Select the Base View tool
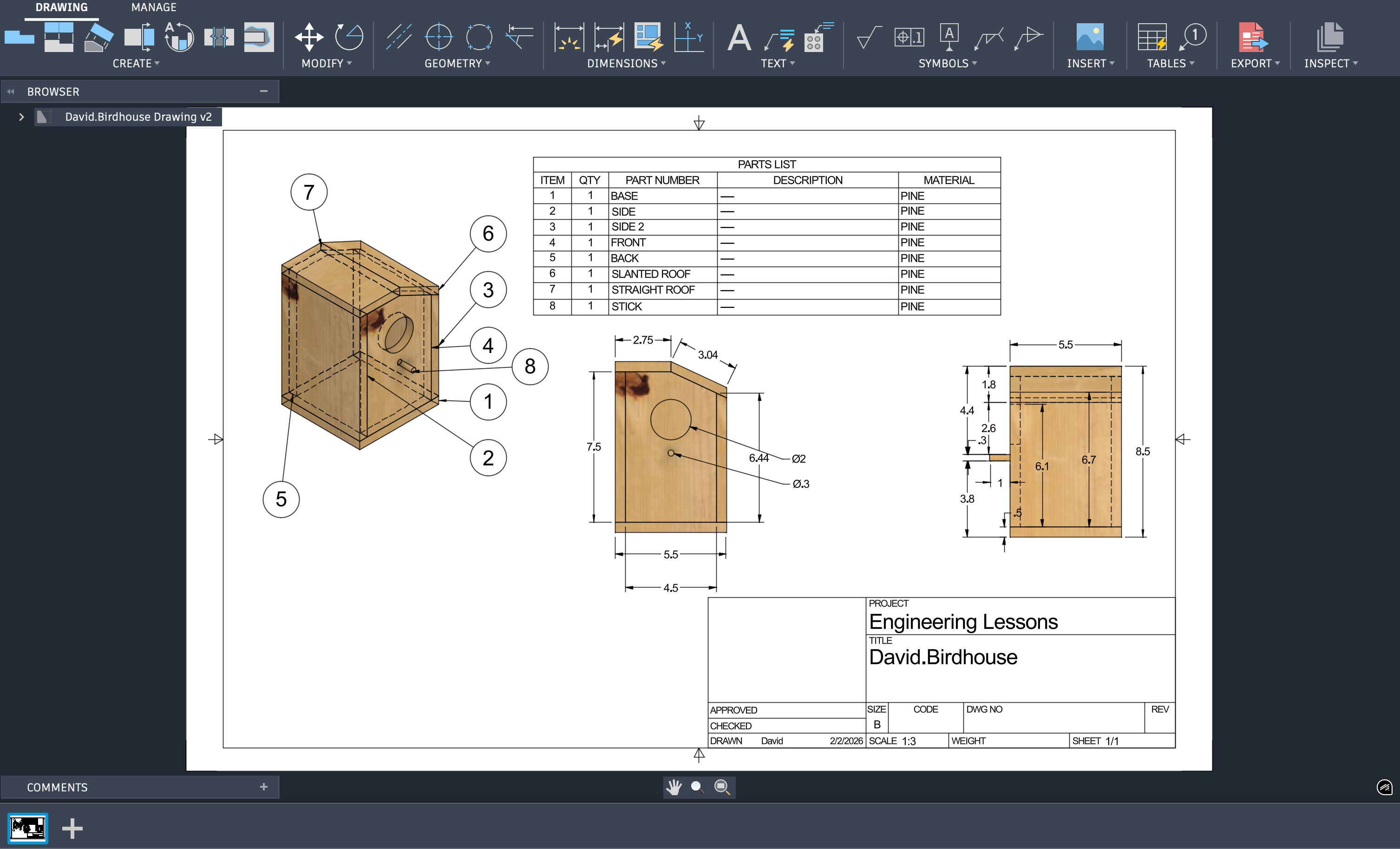Viewport: 1400px width, 849px height. 19,38
